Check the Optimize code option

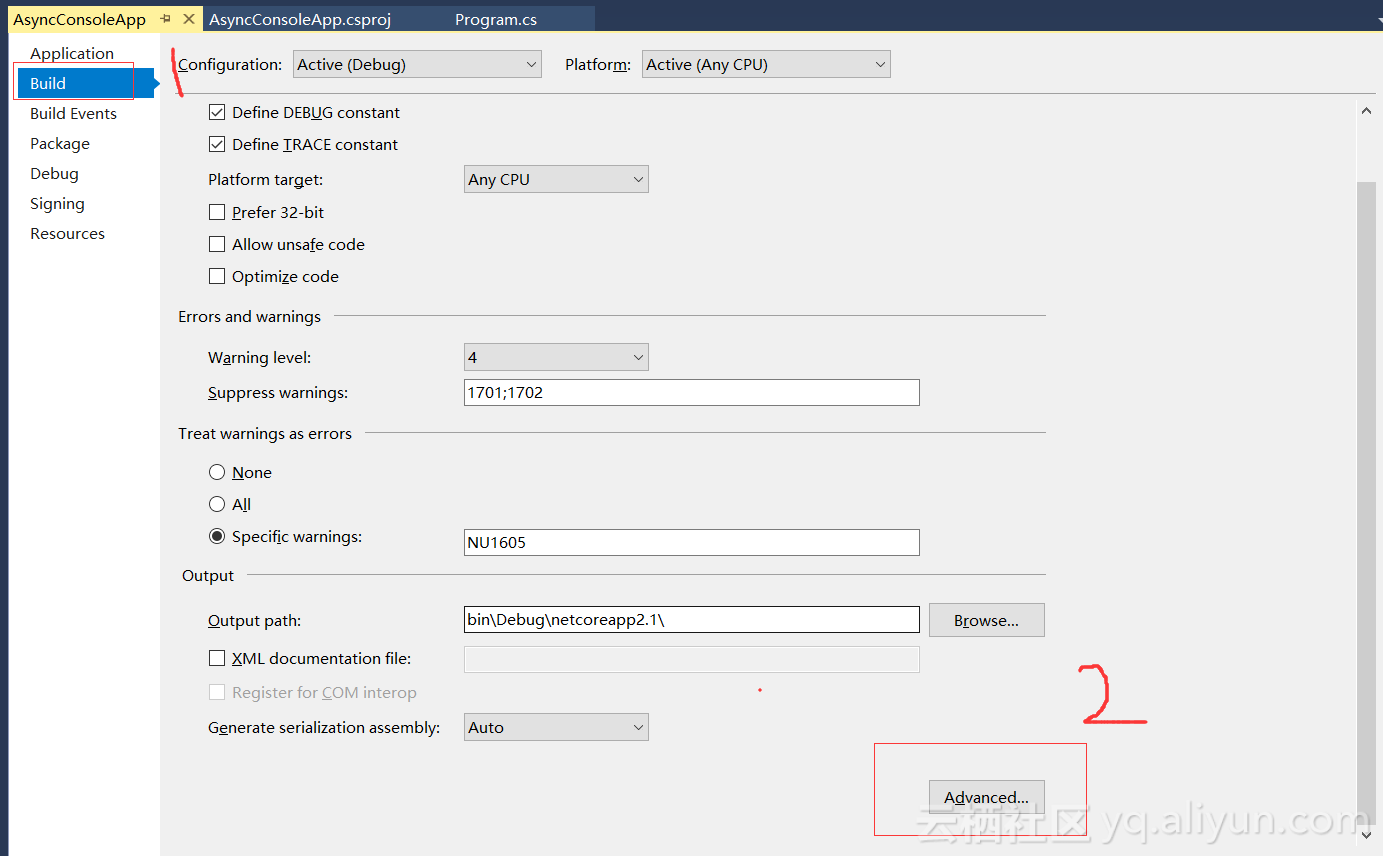pyautogui.click(x=217, y=276)
